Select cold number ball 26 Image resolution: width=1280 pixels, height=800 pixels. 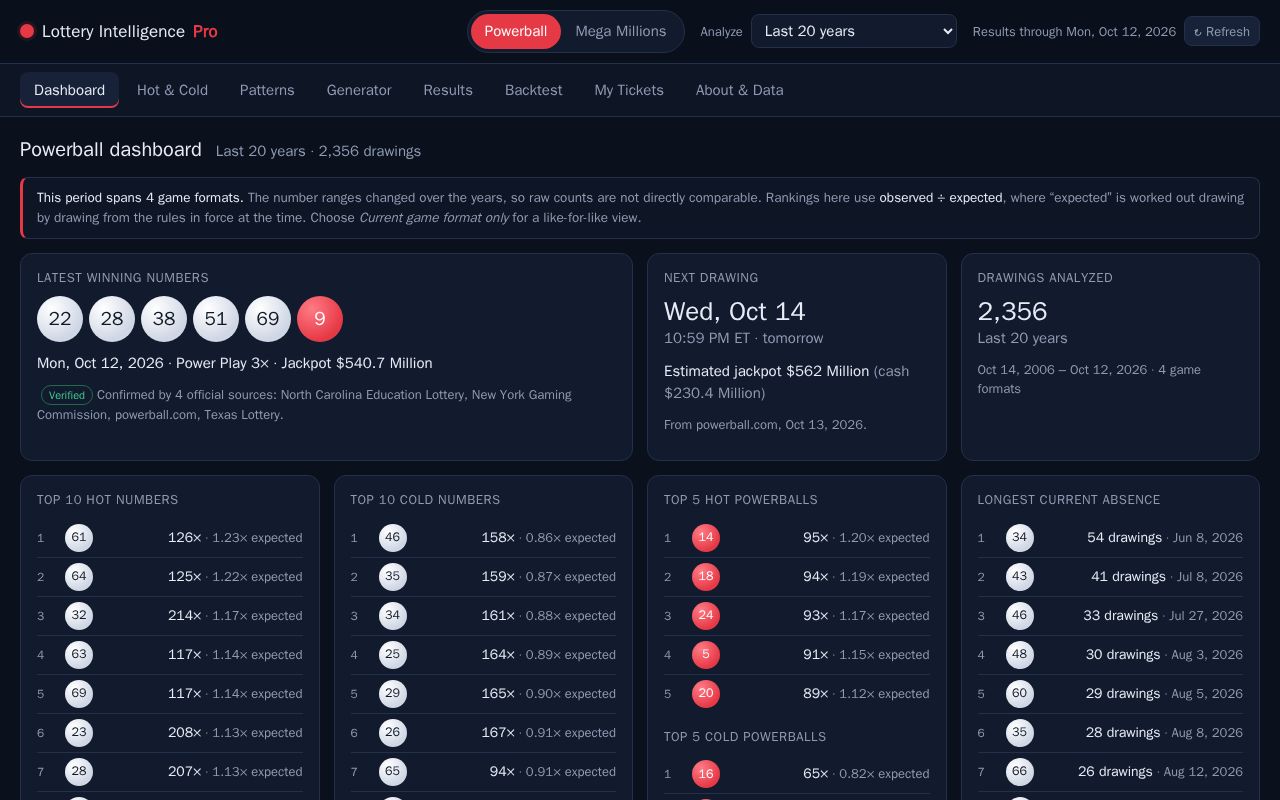393,733
